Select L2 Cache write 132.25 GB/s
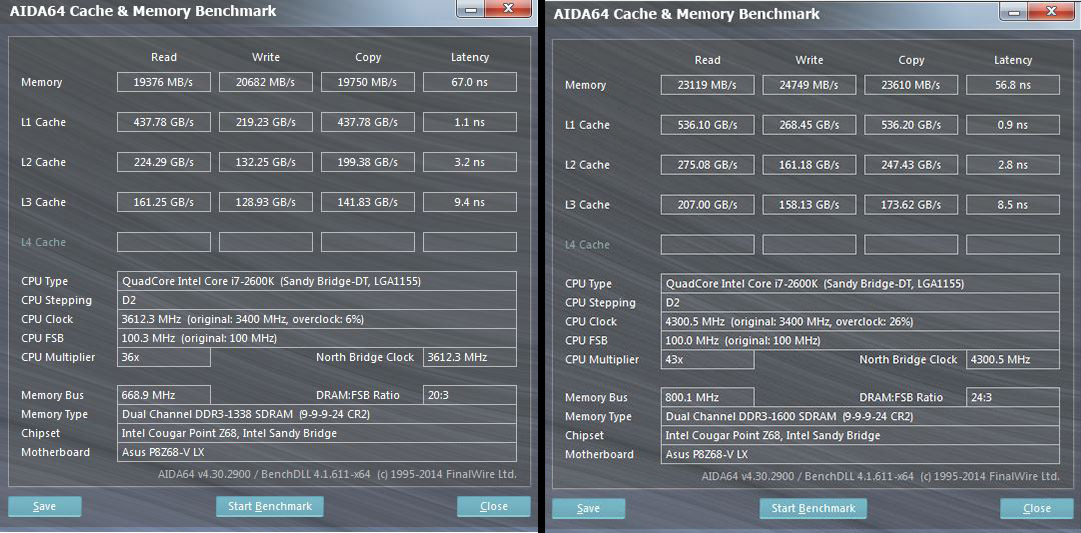The width and height of the screenshot is (1081, 533). (x=265, y=162)
